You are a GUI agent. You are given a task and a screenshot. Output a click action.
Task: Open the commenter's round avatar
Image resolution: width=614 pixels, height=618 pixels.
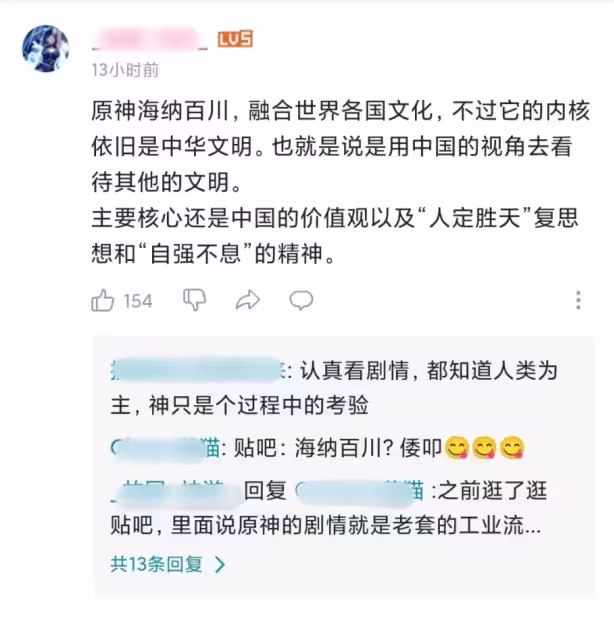point(46,49)
